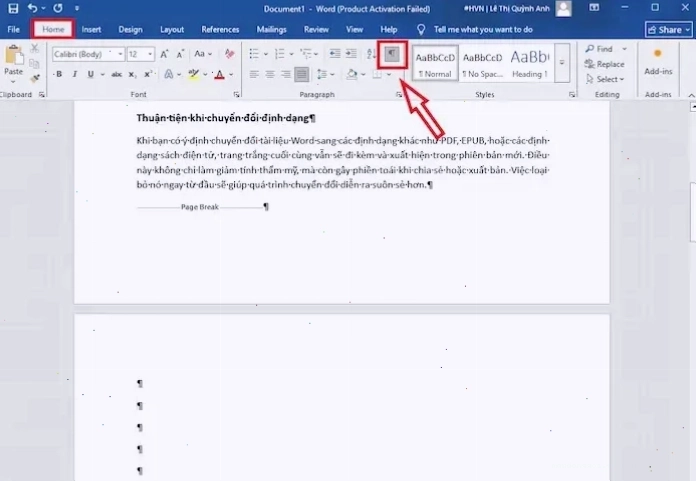The width and height of the screenshot is (696, 482).
Task: Click the Sort A-Z icon
Action: click(371, 54)
